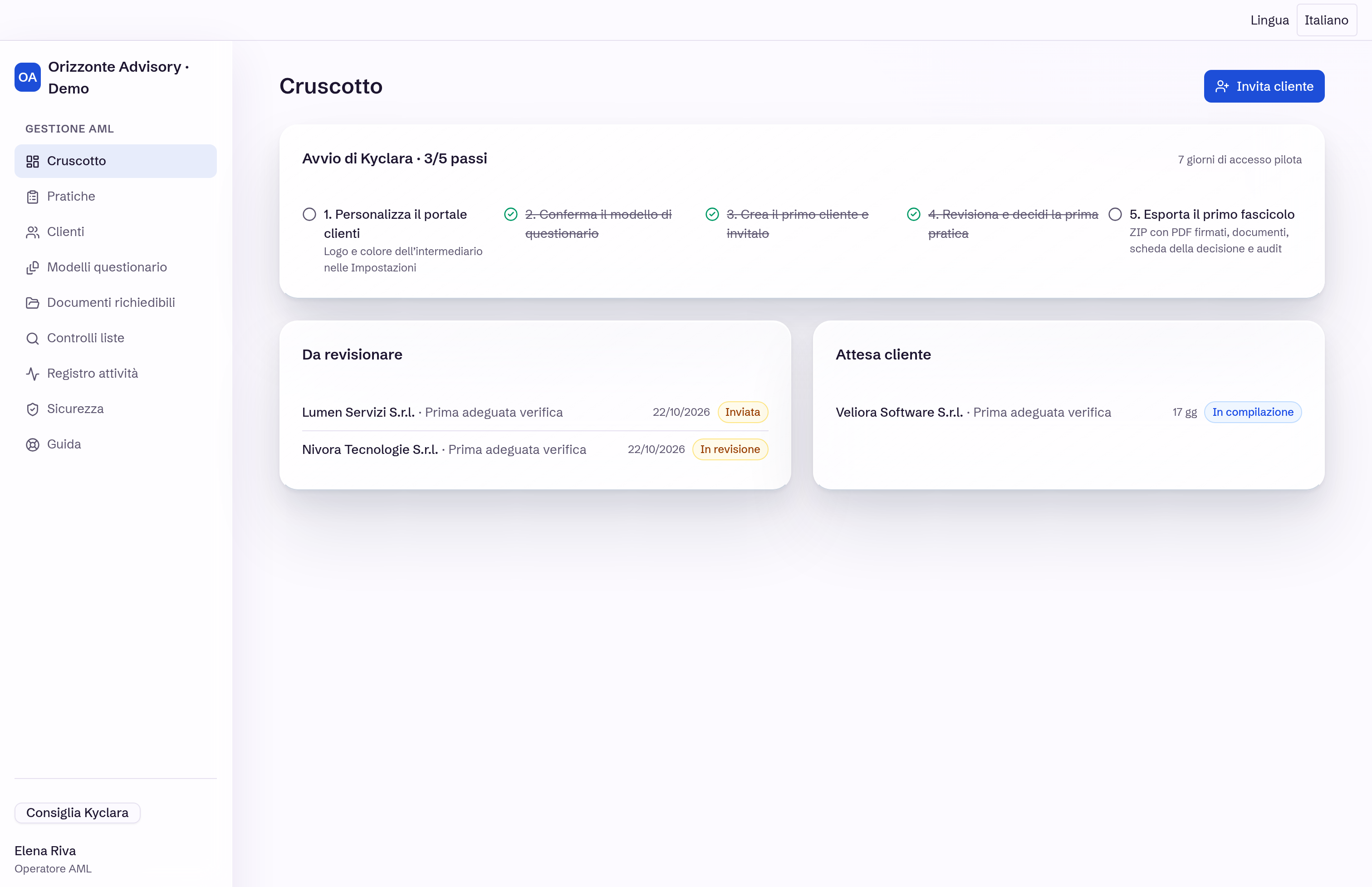Viewport: 1372px width, 887px height.
Task: Click green check of step 2 Conferma modello
Action: point(511,214)
